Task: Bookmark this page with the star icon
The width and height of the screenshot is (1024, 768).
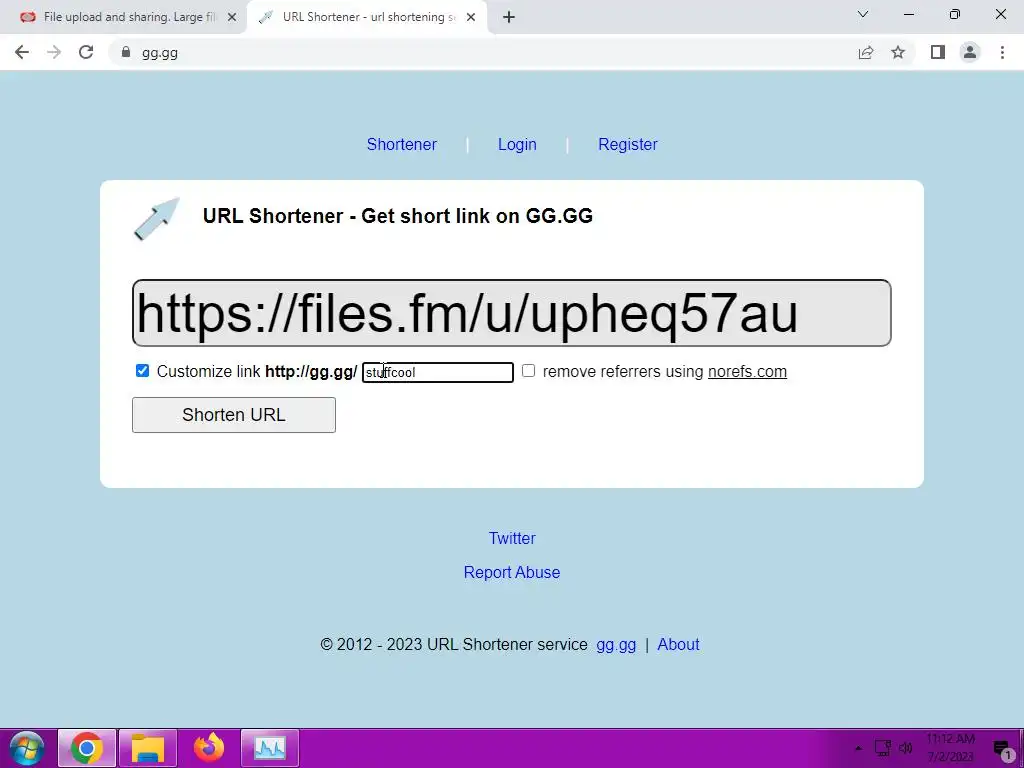Action: pyautogui.click(x=898, y=52)
